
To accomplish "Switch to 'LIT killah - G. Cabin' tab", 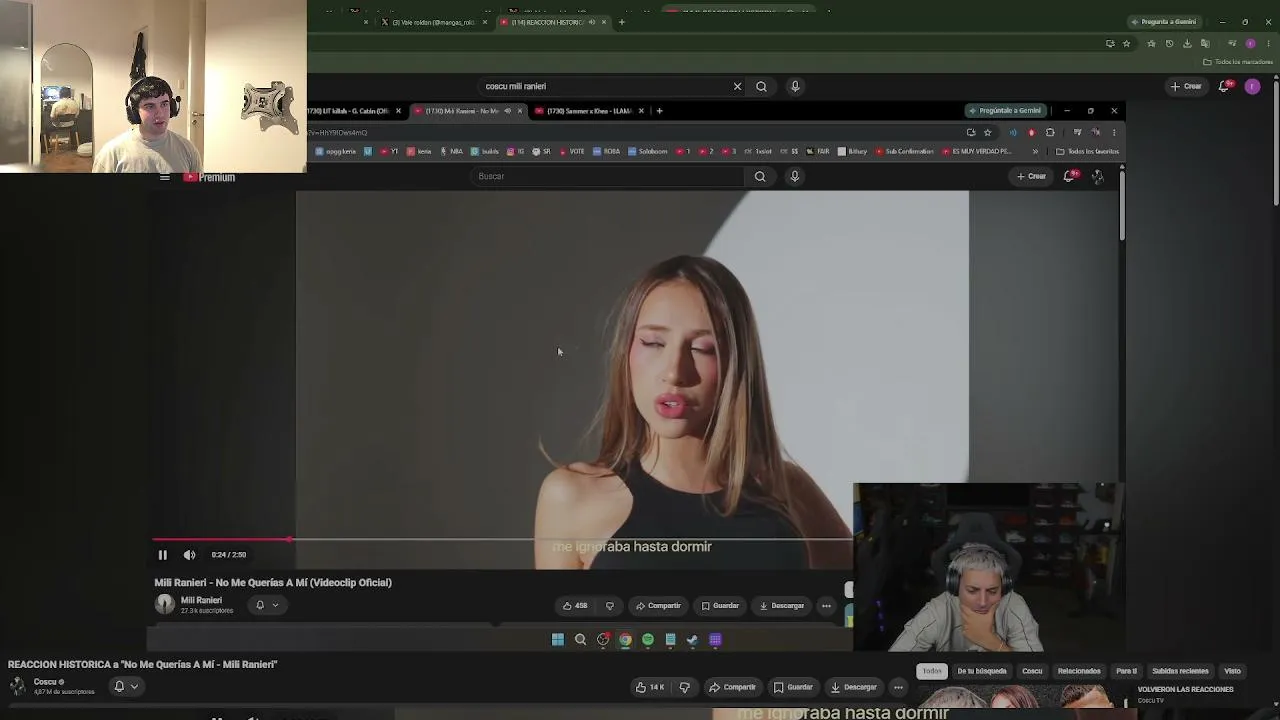I will coord(351,111).
